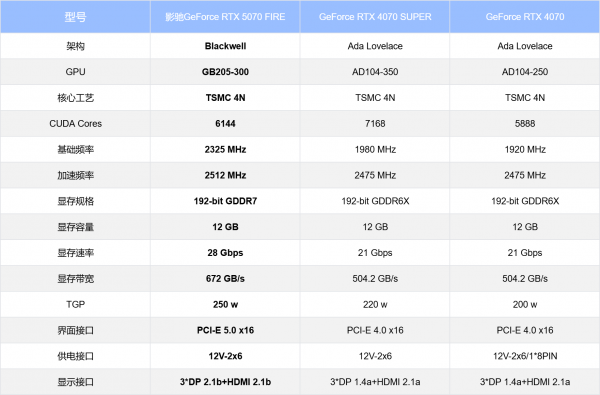600x395 pixels.
Task: Click the Blackwell architecture cell
Action: [x=225, y=46]
